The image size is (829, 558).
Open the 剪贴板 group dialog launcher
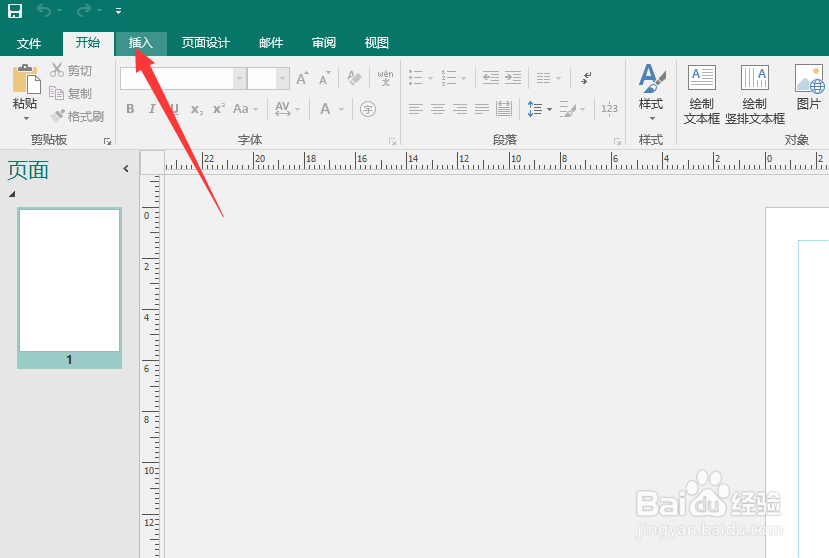click(107, 141)
